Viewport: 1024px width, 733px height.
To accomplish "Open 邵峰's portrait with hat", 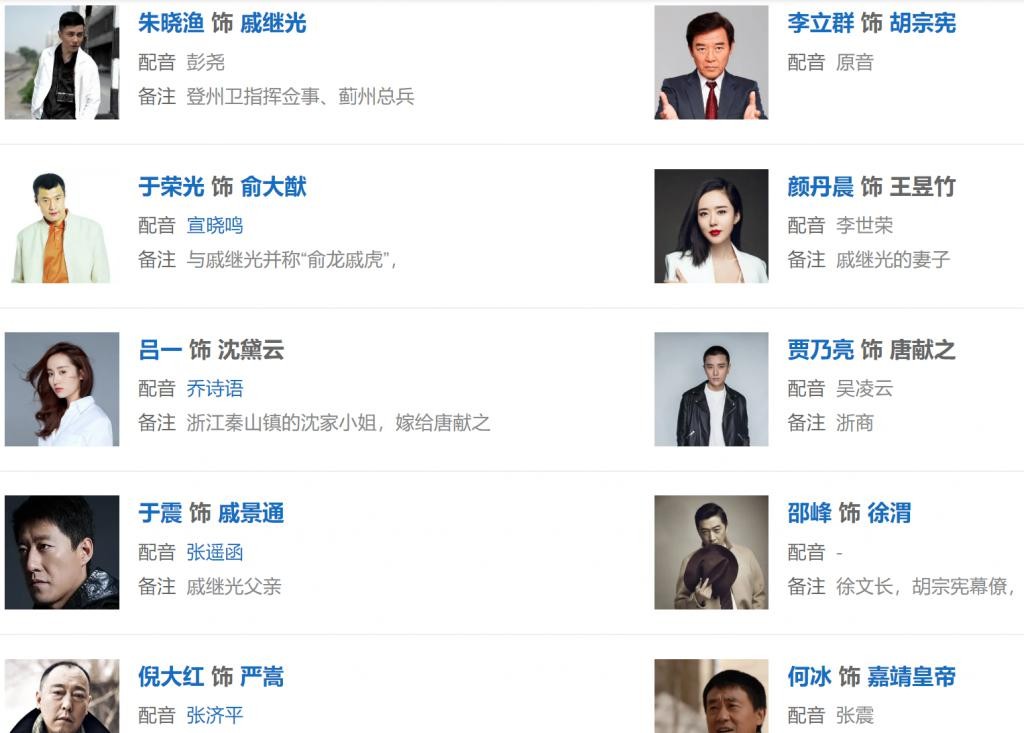I will pyautogui.click(x=711, y=552).
